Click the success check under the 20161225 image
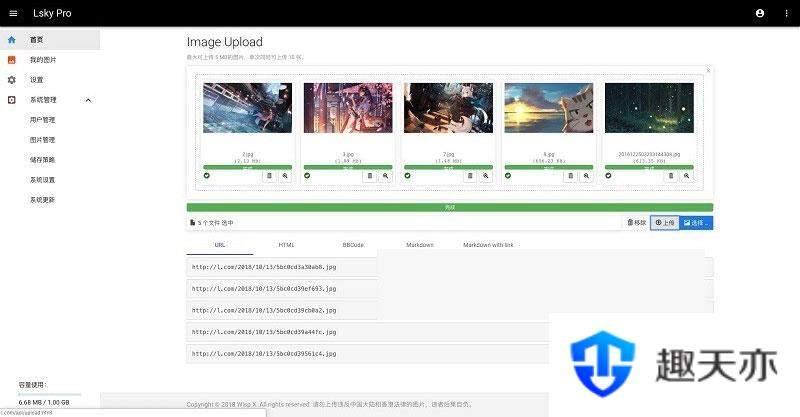800x417 pixels. click(608, 176)
